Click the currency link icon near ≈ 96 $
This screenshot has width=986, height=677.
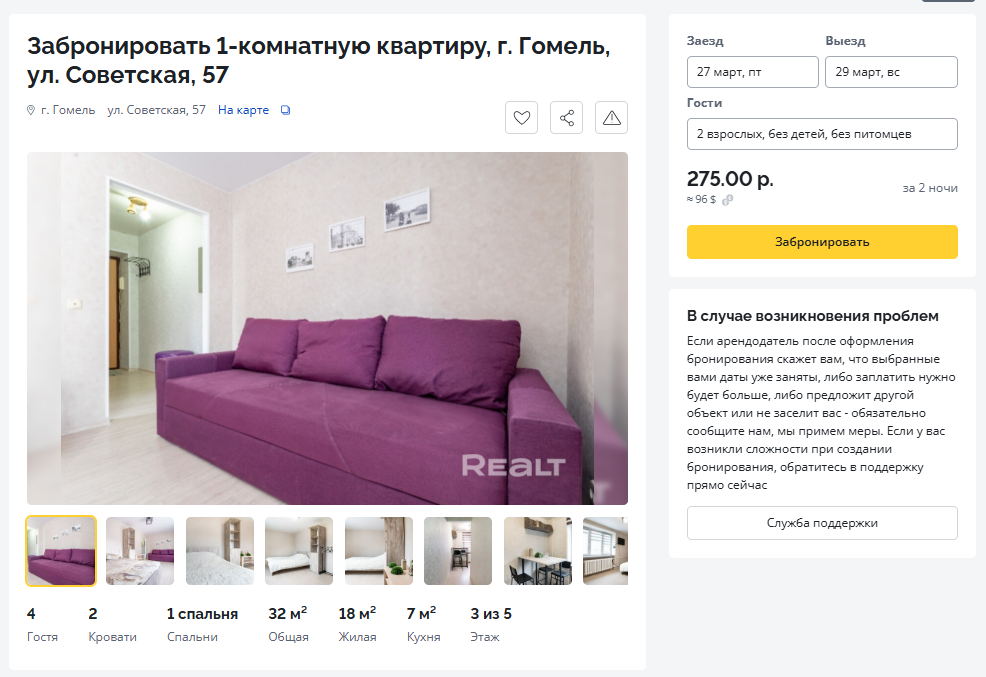728,200
